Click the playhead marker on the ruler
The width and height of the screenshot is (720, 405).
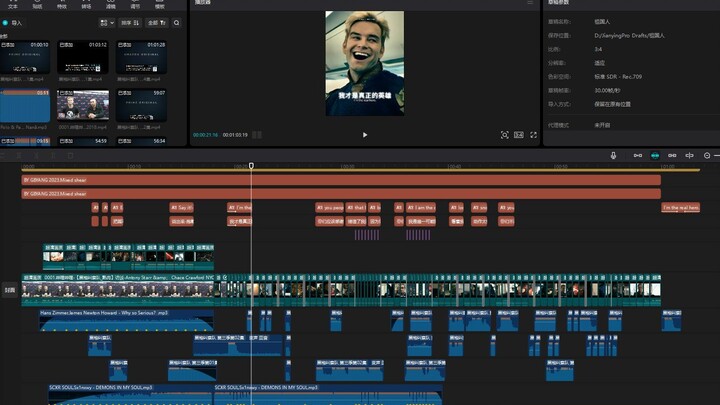pos(251,166)
